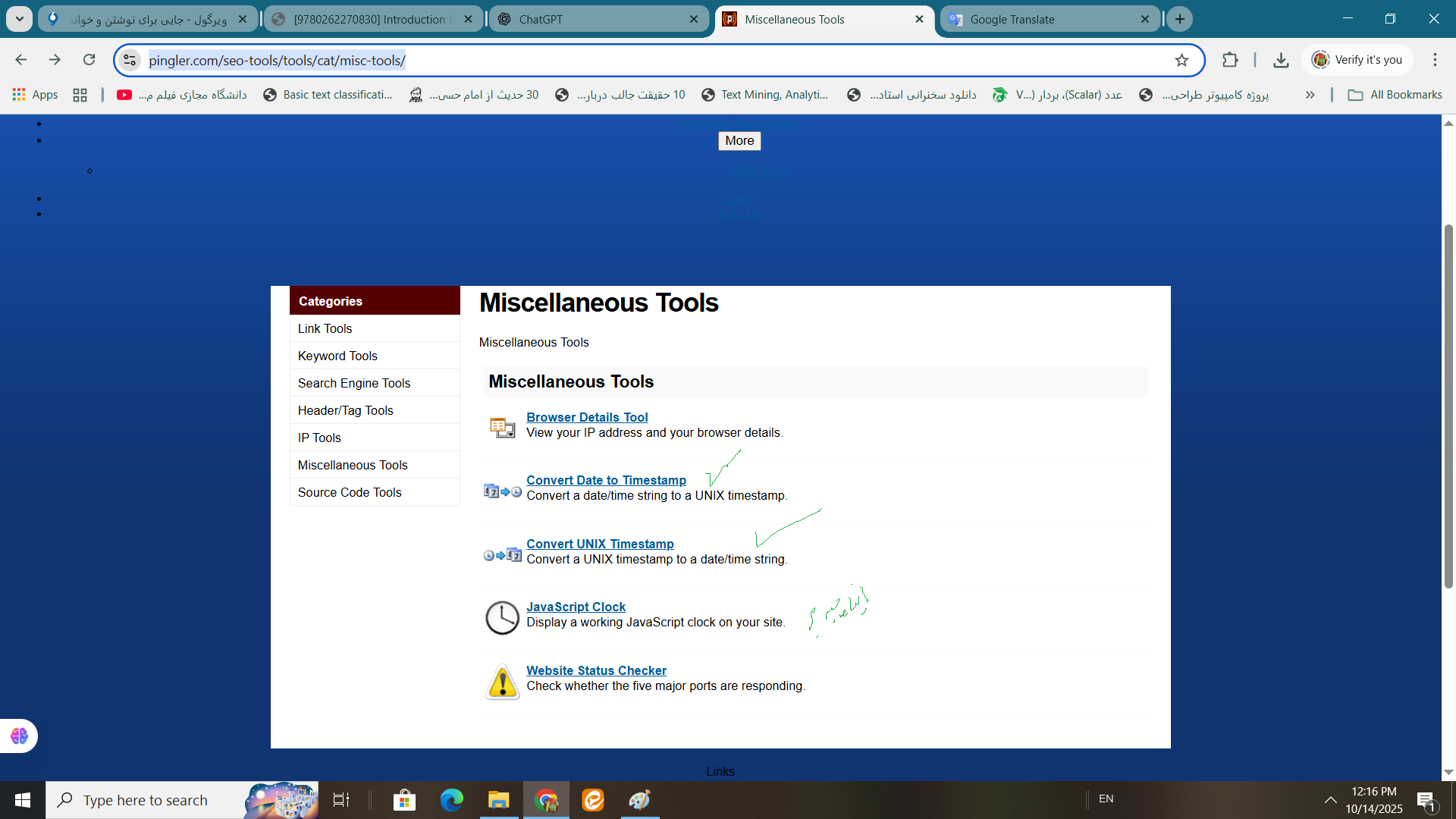Open File Explorer from the taskbar
The image size is (1456, 819).
[498, 800]
